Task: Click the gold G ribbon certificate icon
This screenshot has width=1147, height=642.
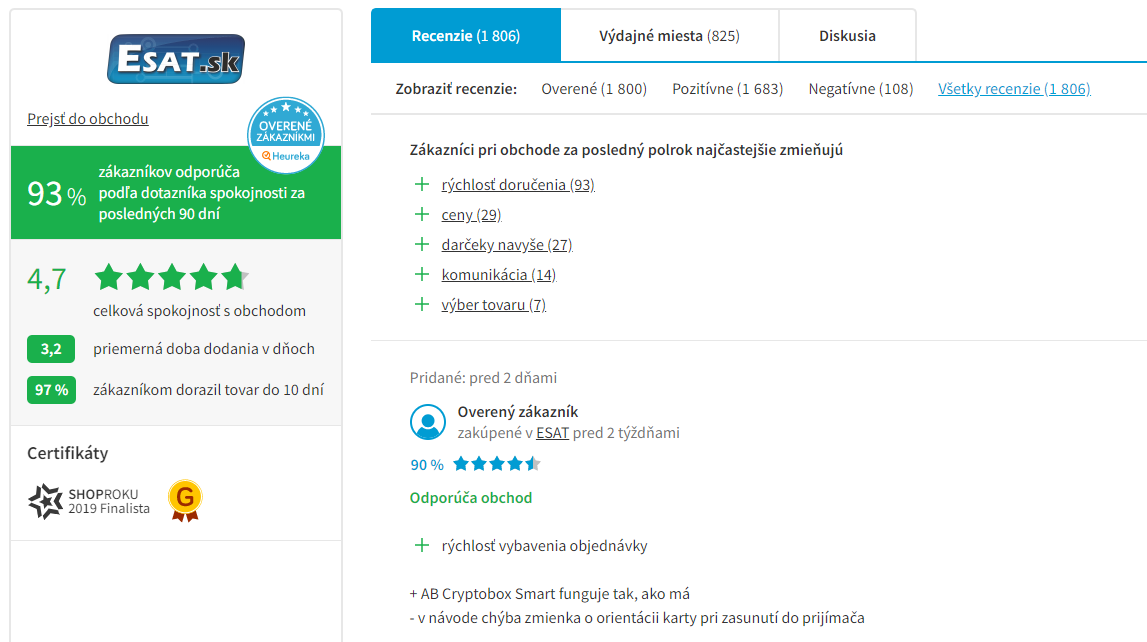Action: coord(185,501)
